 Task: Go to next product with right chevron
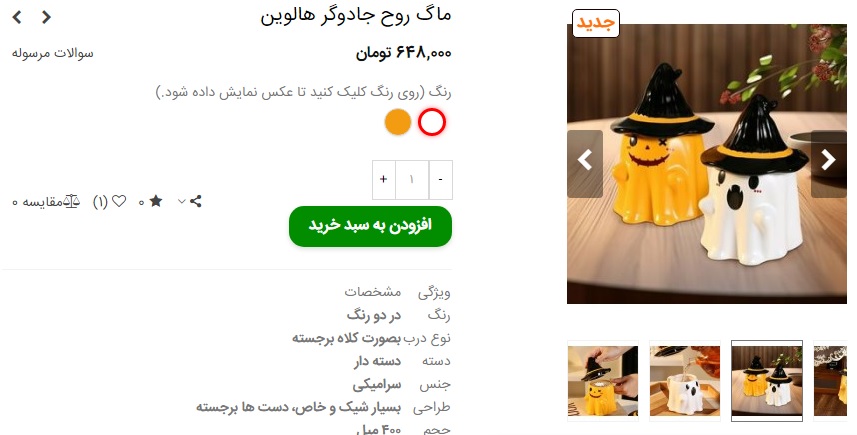point(46,17)
